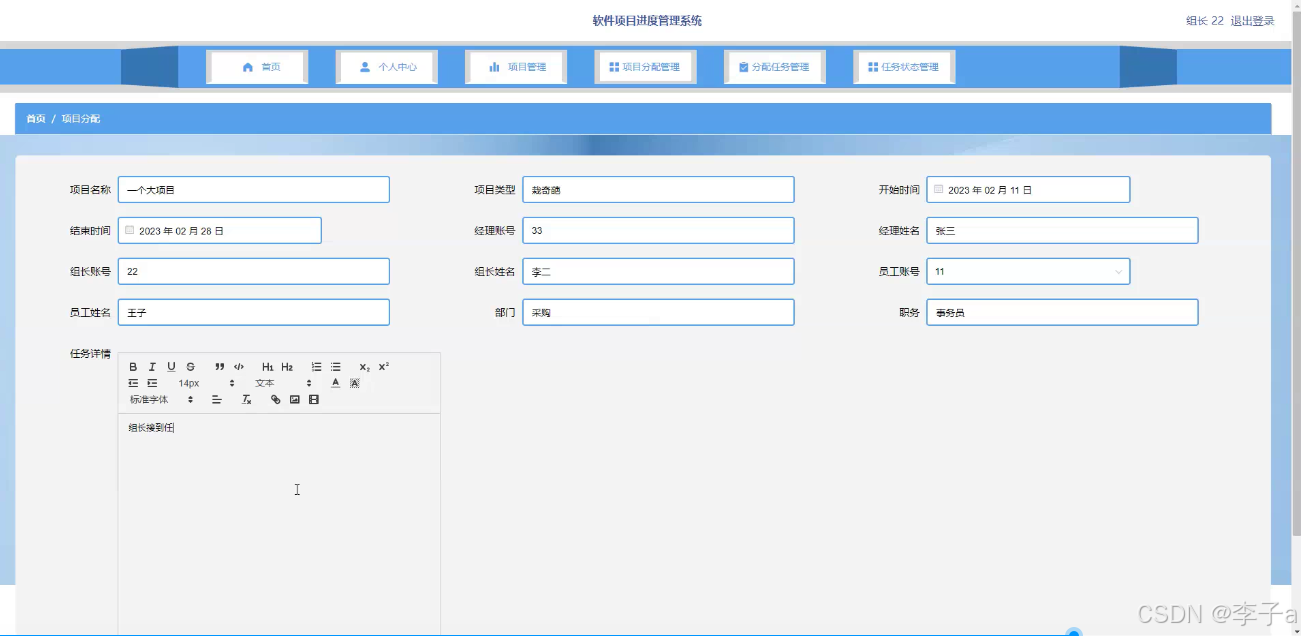Insert an image into the task details
This screenshot has width=1301, height=636.
(x=294, y=399)
